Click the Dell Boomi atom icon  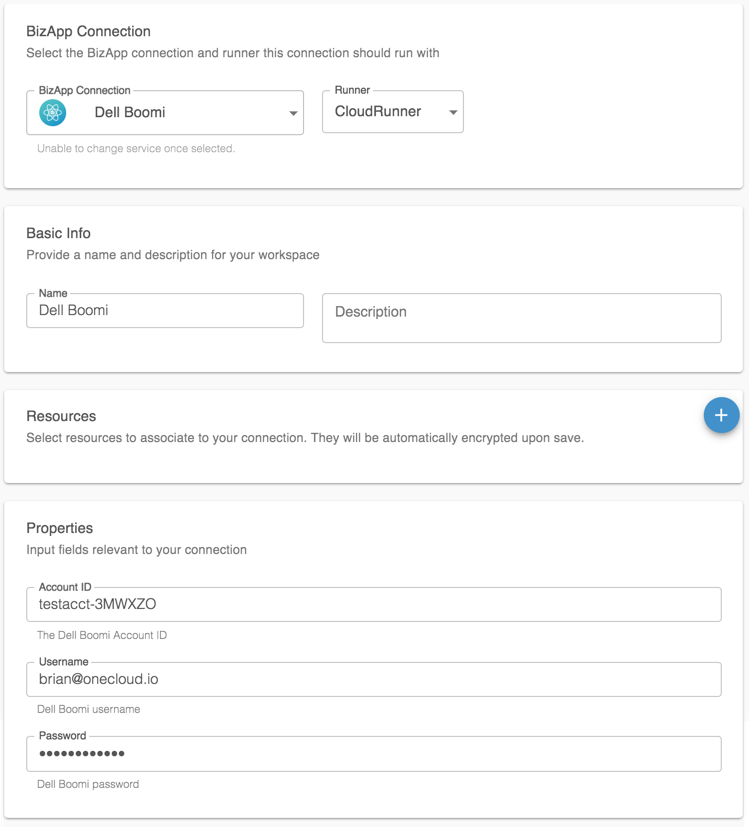pyautogui.click(x=53, y=113)
